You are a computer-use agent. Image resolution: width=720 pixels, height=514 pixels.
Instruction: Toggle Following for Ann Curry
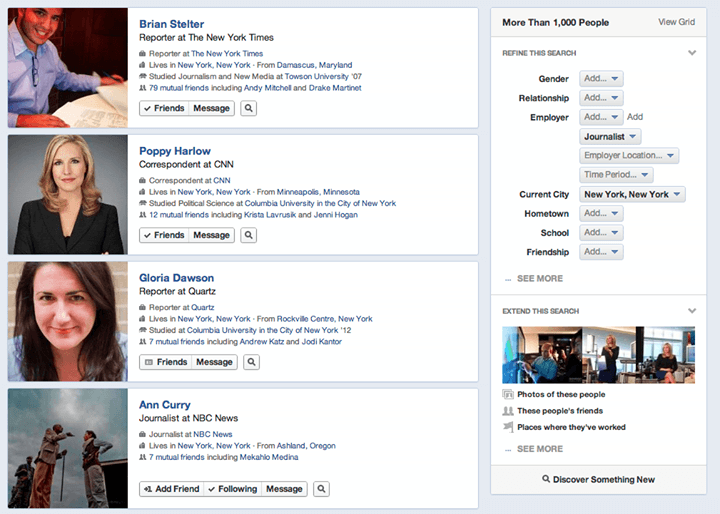(x=232, y=489)
